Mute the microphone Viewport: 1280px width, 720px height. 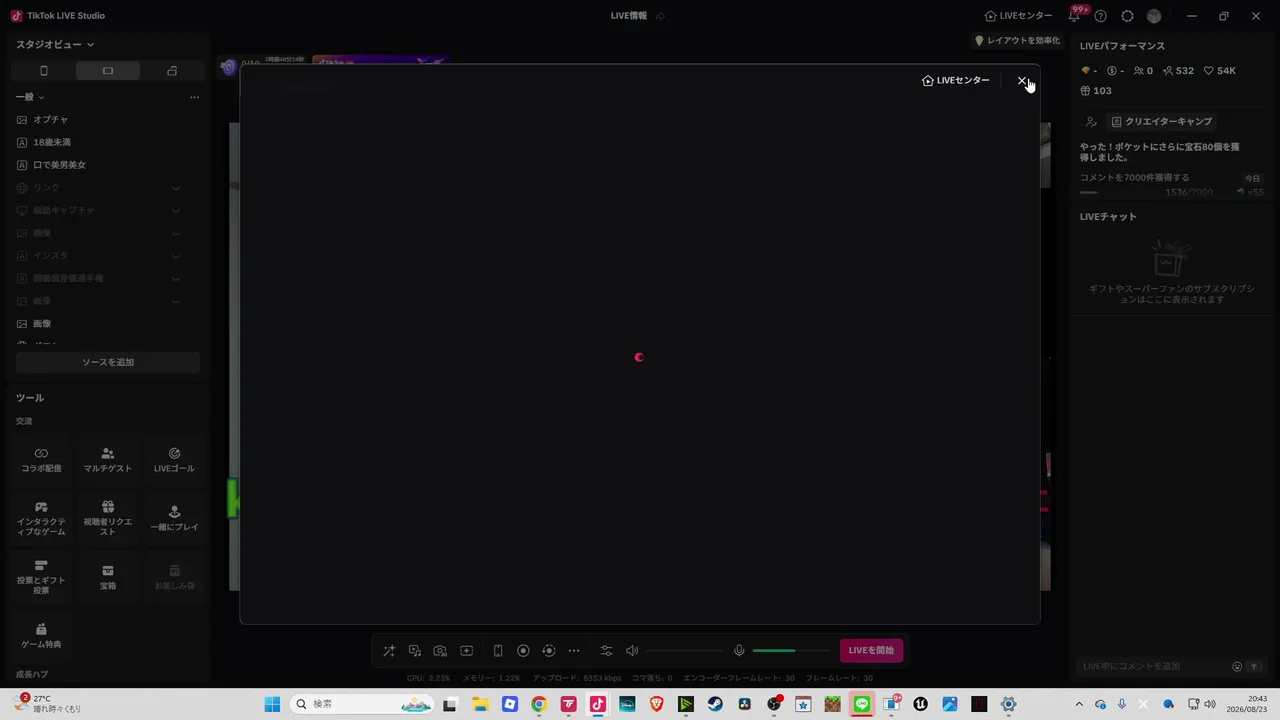(x=739, y=651)
